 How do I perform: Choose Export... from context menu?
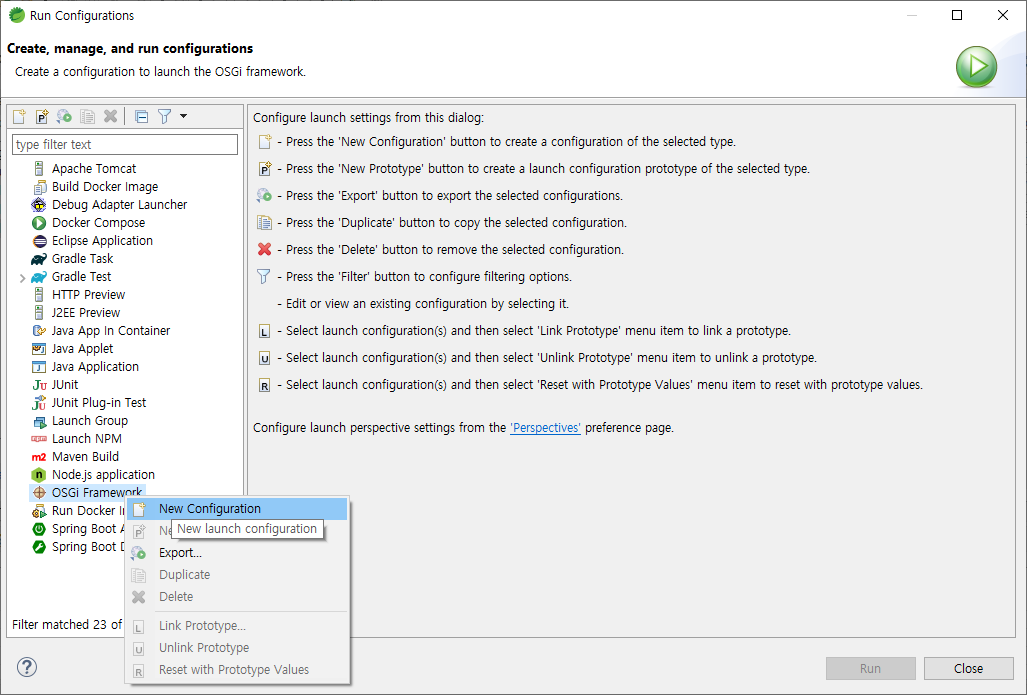237,553
